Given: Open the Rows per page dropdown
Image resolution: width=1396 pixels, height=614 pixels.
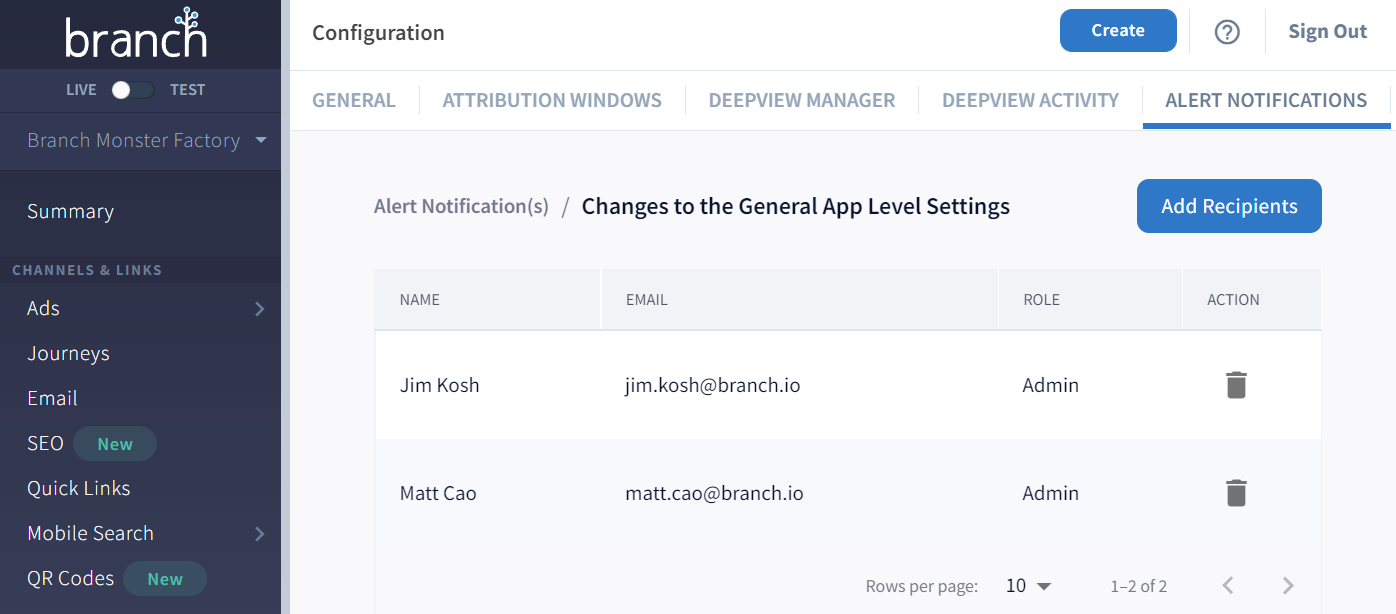Looking at the screenshot, I should (1028, 586).
